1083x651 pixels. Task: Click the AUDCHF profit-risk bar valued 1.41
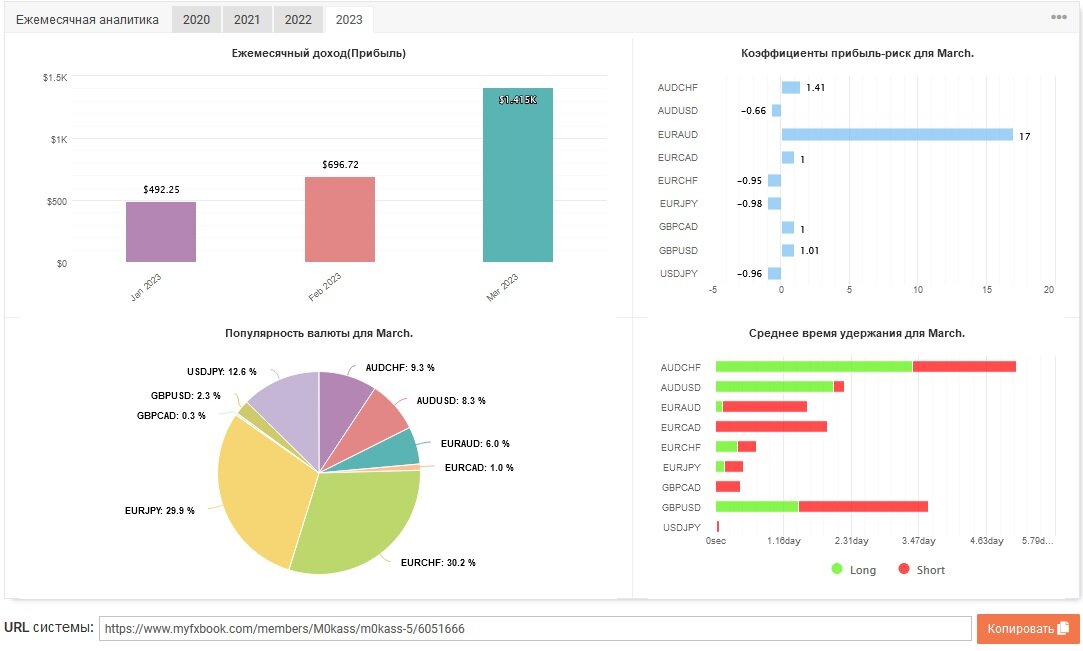coord(791,88)
